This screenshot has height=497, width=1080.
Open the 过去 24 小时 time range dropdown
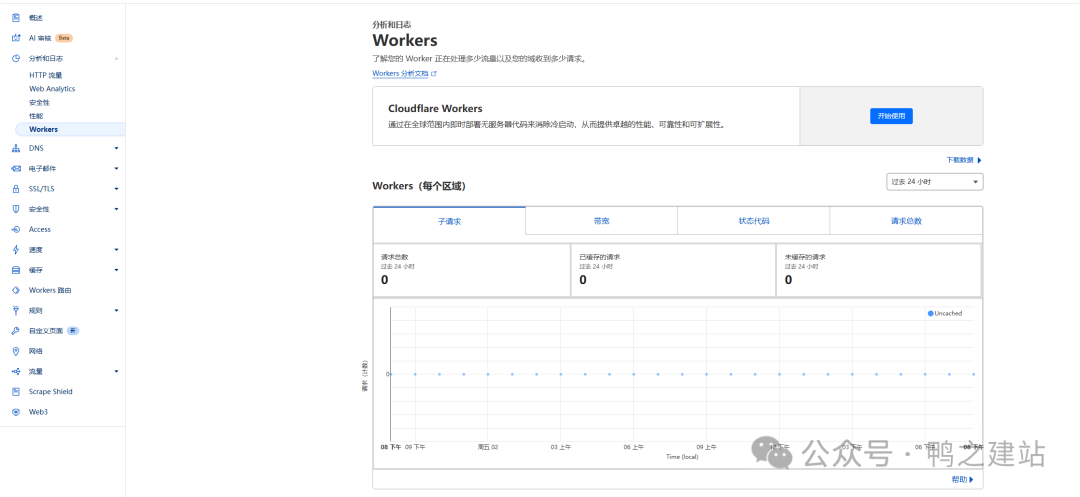(x=935, y=182)
